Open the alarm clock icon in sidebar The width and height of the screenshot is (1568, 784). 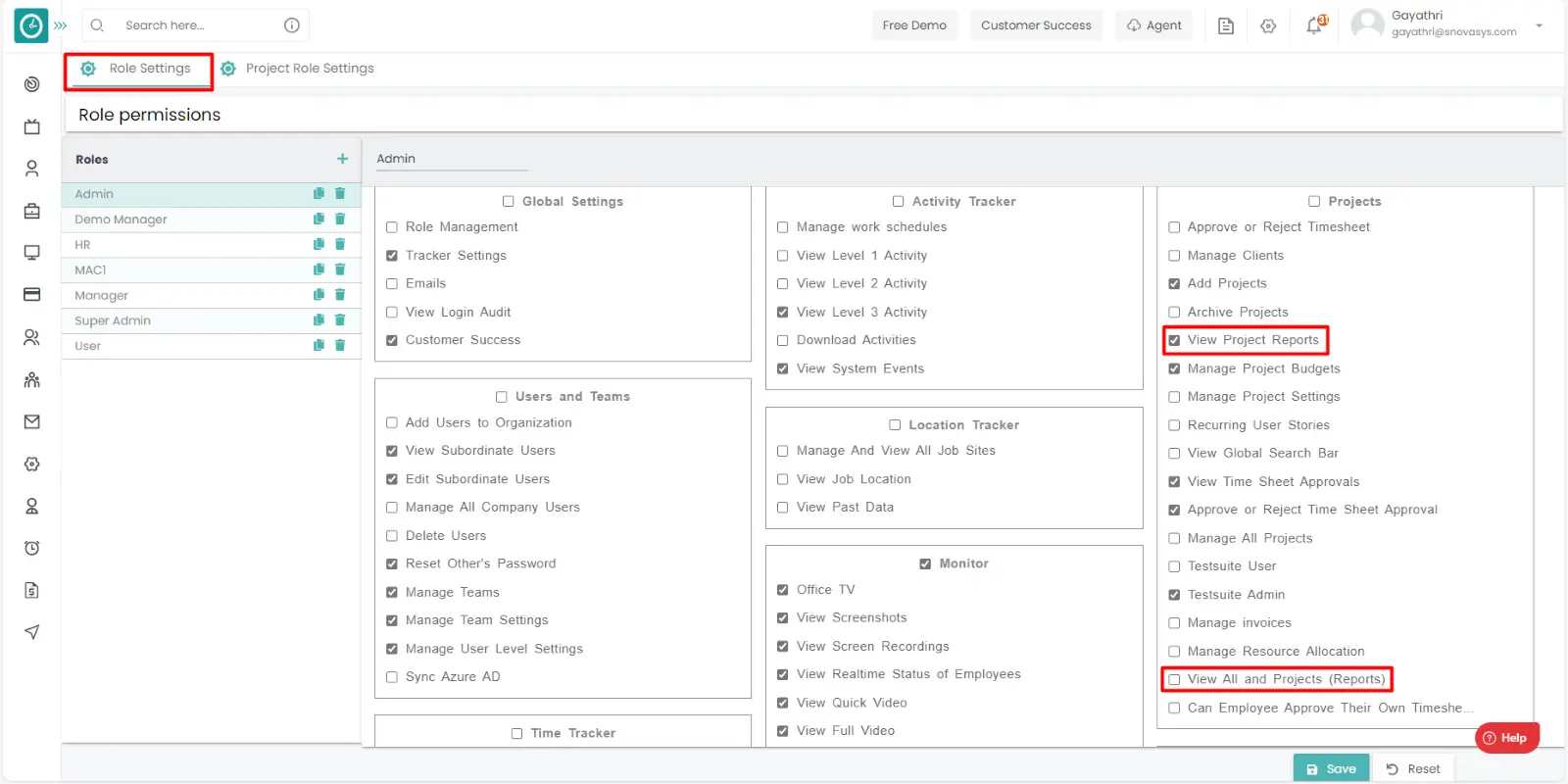[x=31, y=548]
